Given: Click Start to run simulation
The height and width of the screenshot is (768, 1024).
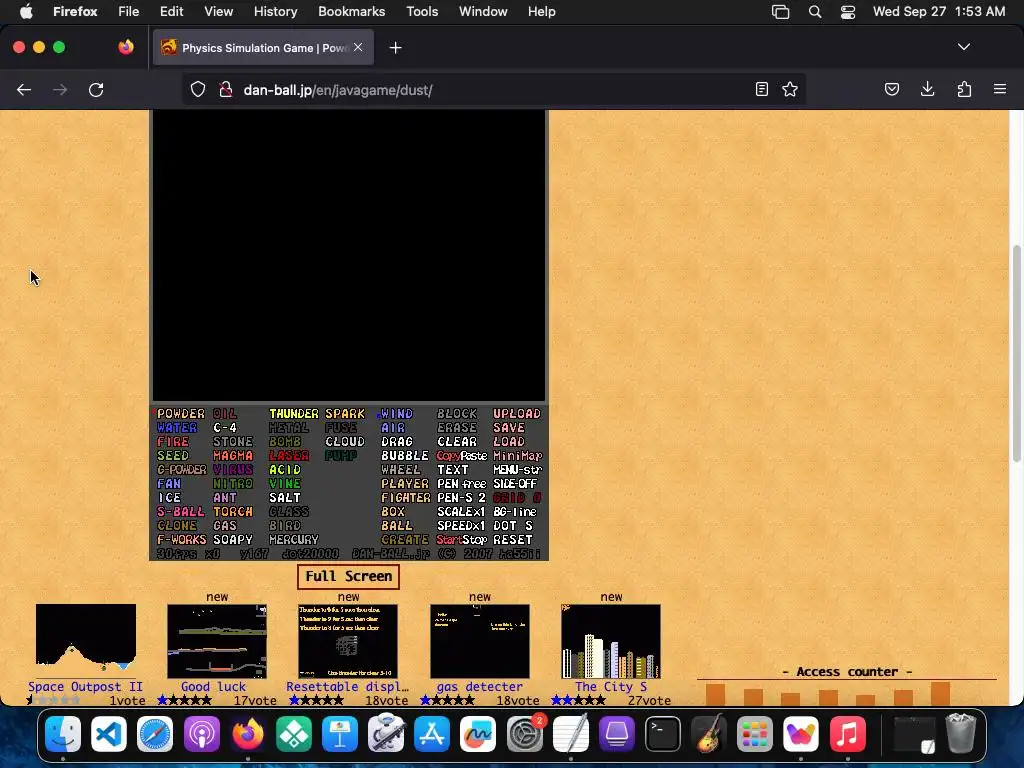Looking at the screenshot, I should [449, 539].
